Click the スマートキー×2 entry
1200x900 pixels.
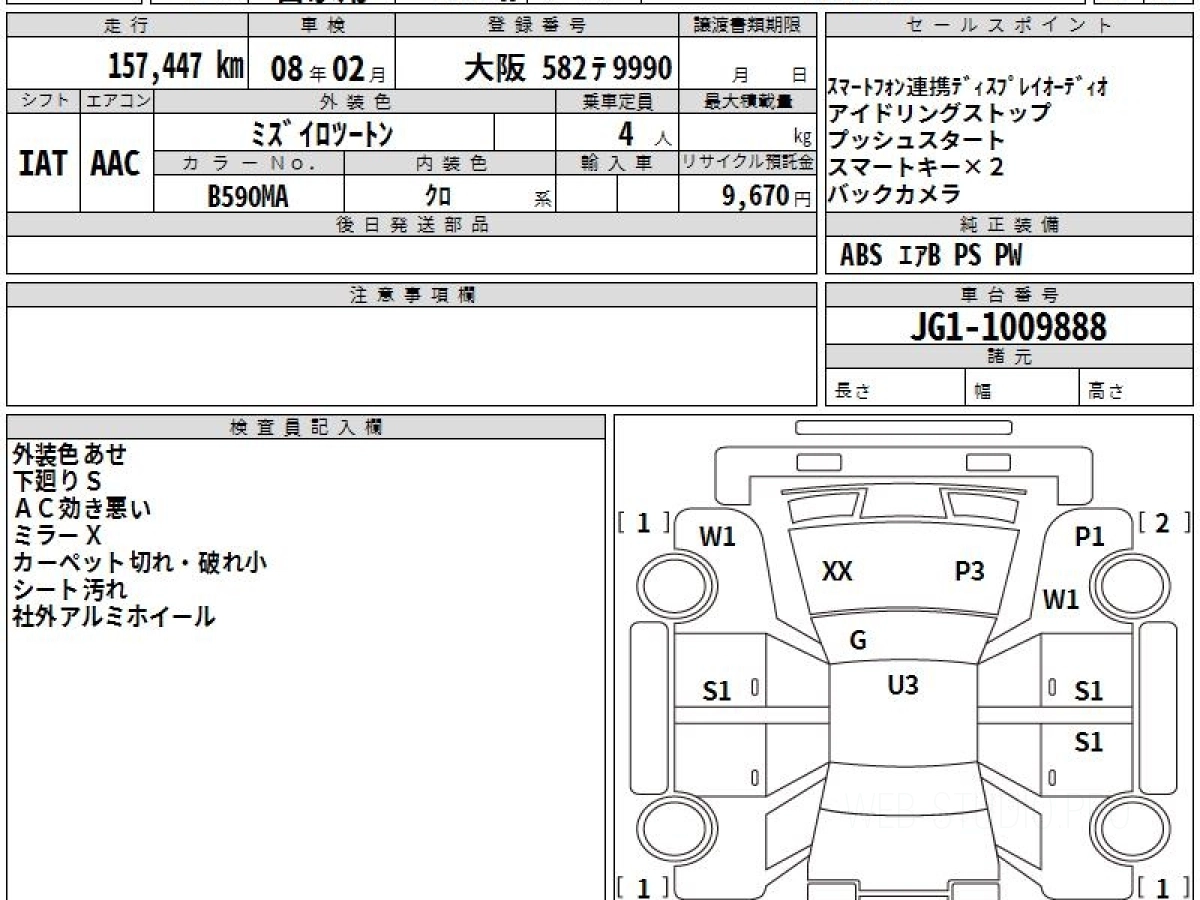[x=916, y=167]
